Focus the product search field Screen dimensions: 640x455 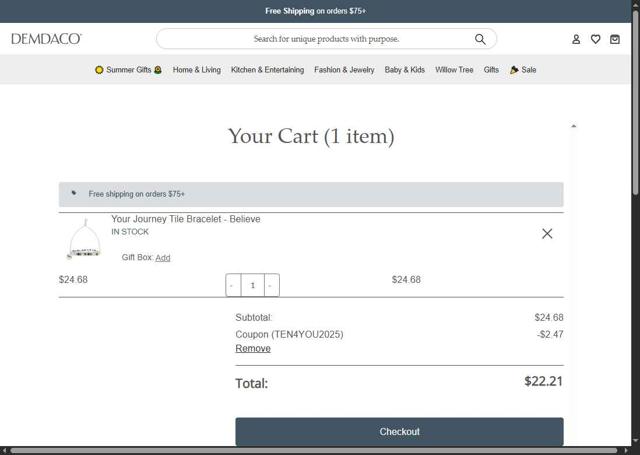coord(326,39)
